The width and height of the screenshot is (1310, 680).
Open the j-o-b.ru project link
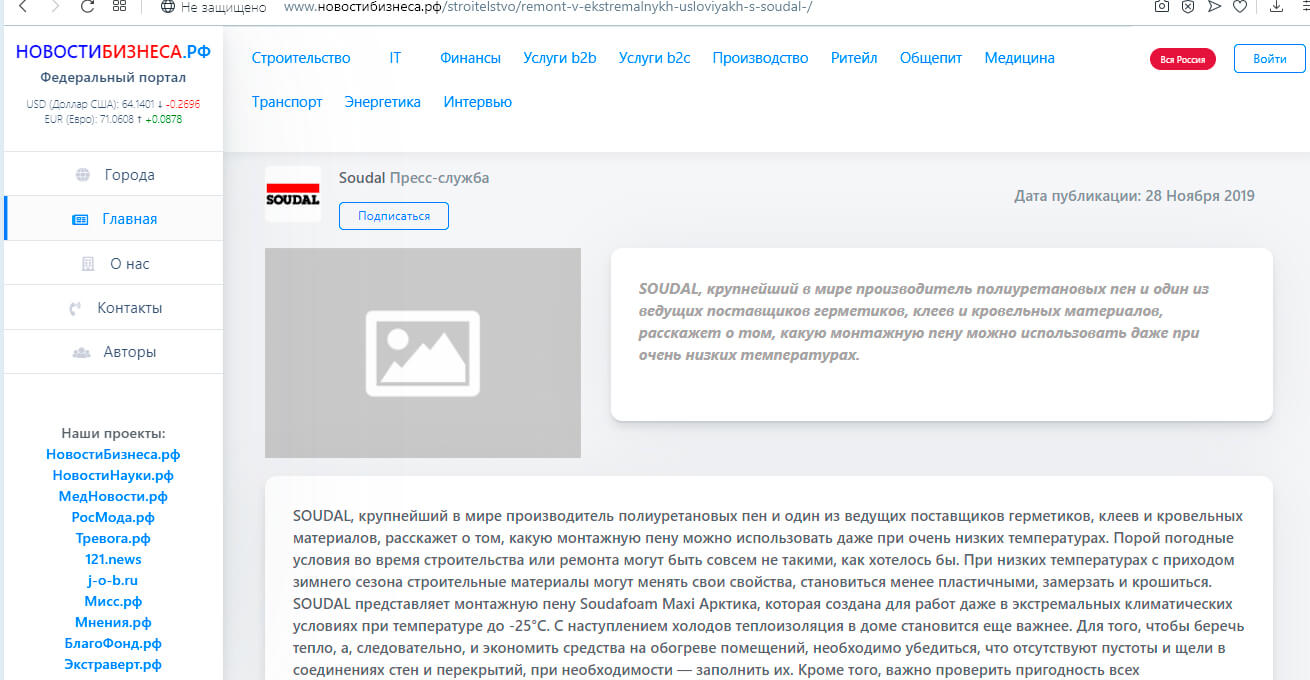113,580
